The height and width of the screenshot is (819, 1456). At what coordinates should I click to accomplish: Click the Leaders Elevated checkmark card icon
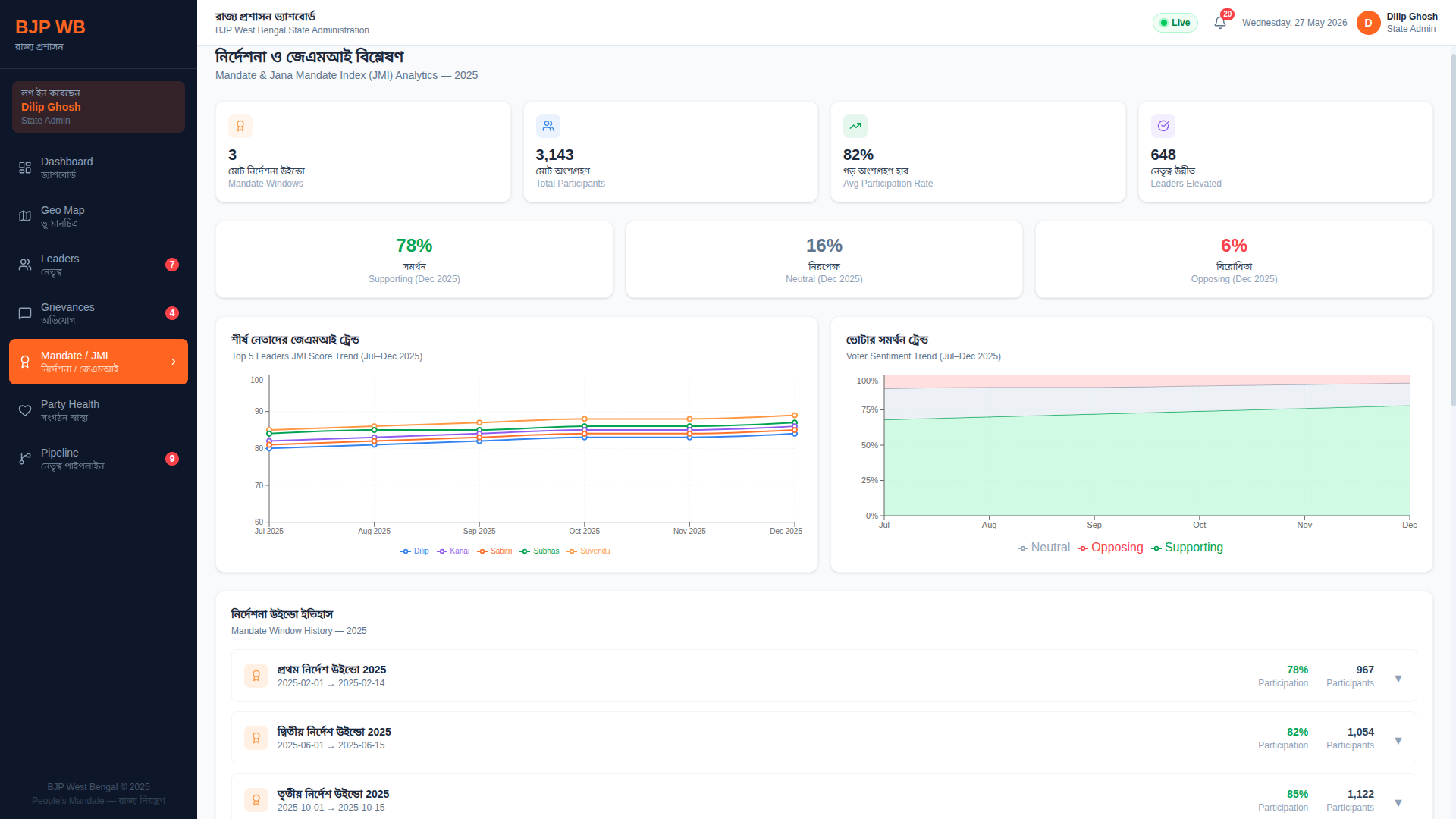[1163, 126]
